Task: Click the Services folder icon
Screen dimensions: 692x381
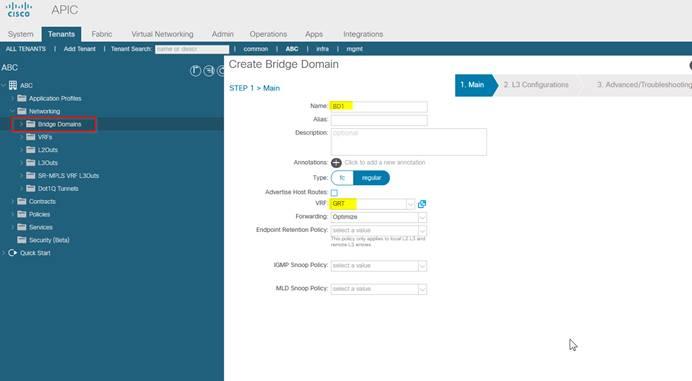Action: (x=22, y=227)
